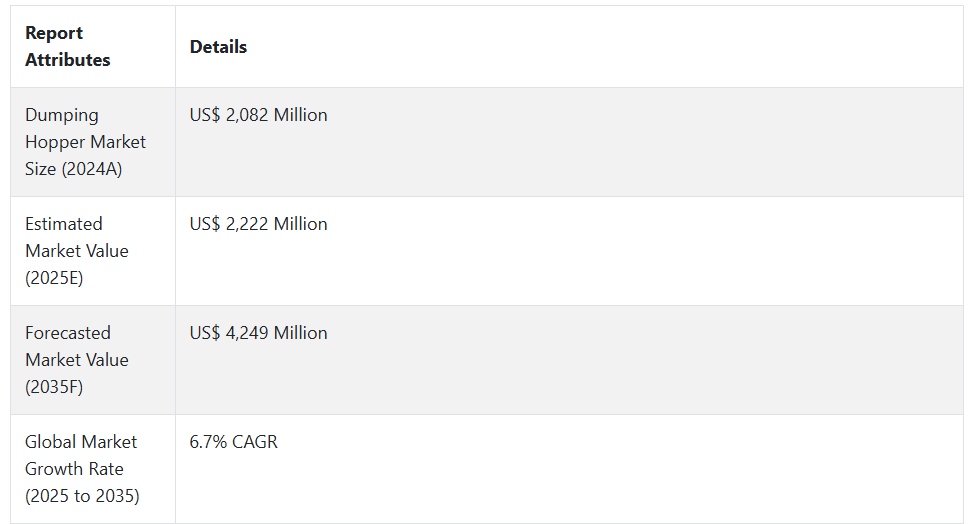Click the "6.7%" figure
The height and width of the screenshot is (524, 971).
click(x=207, y=442)
